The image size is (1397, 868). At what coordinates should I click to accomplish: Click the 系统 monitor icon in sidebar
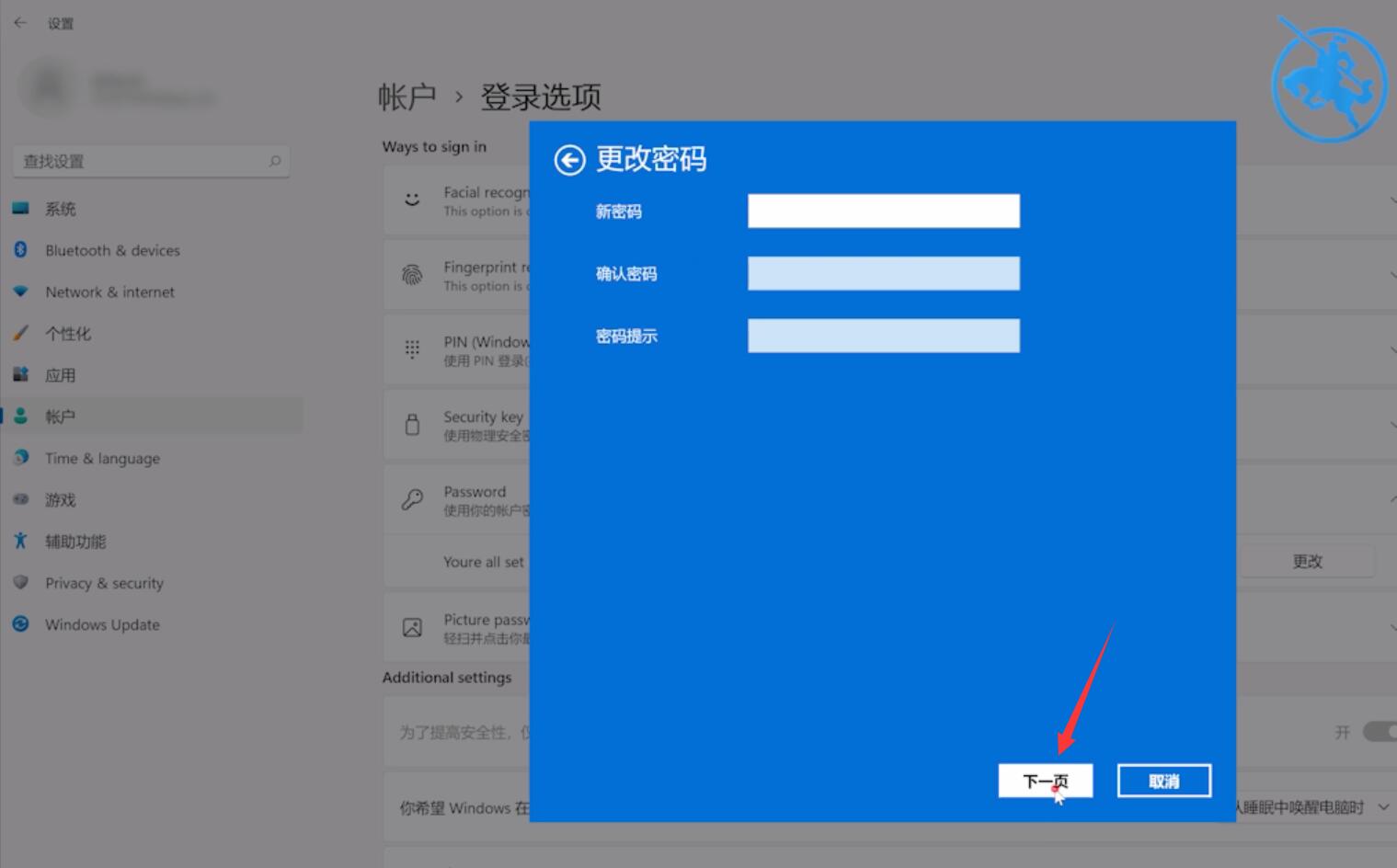point(20,209)
